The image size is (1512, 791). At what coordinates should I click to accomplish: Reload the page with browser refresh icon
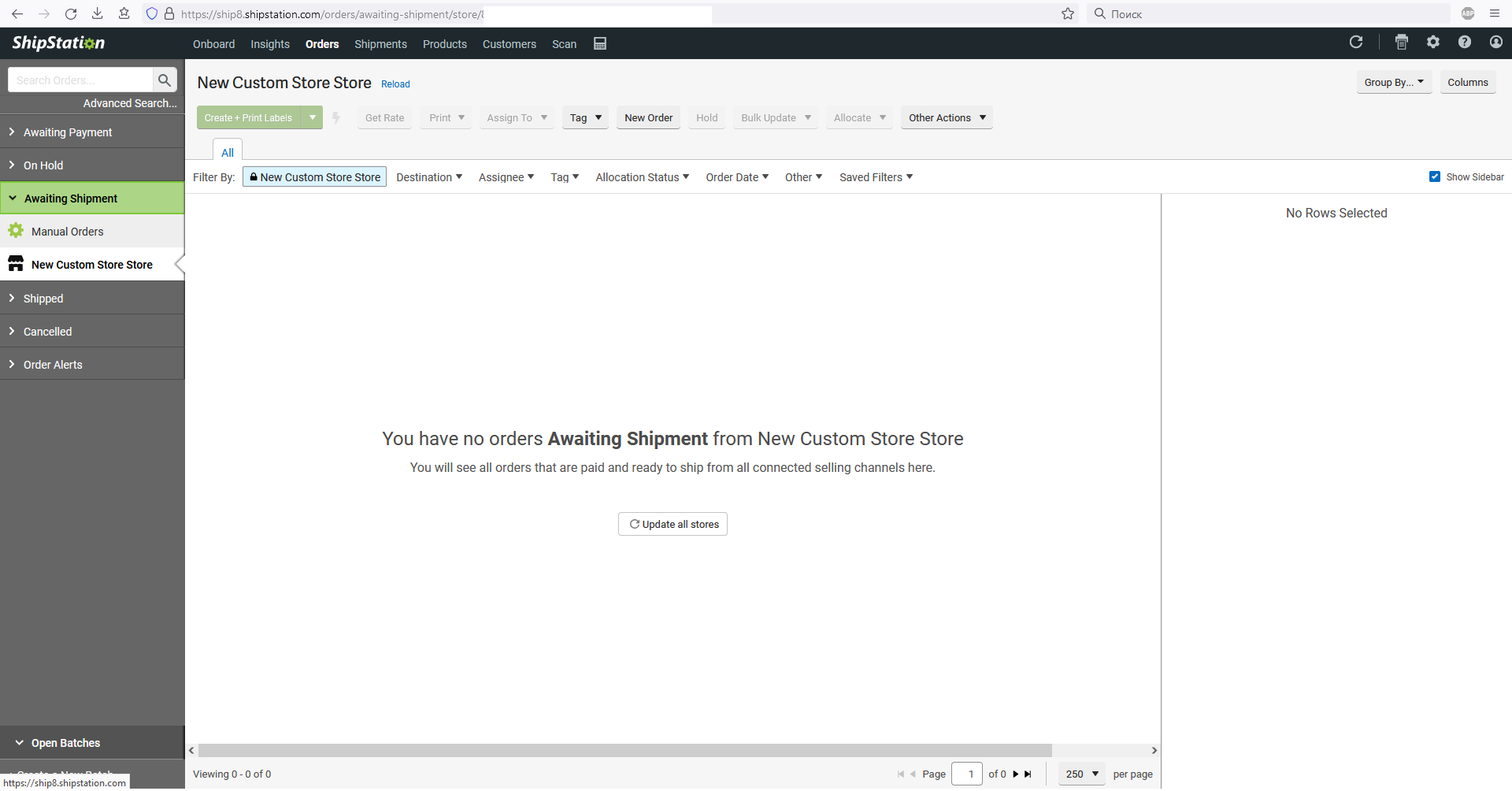[71, 13]
